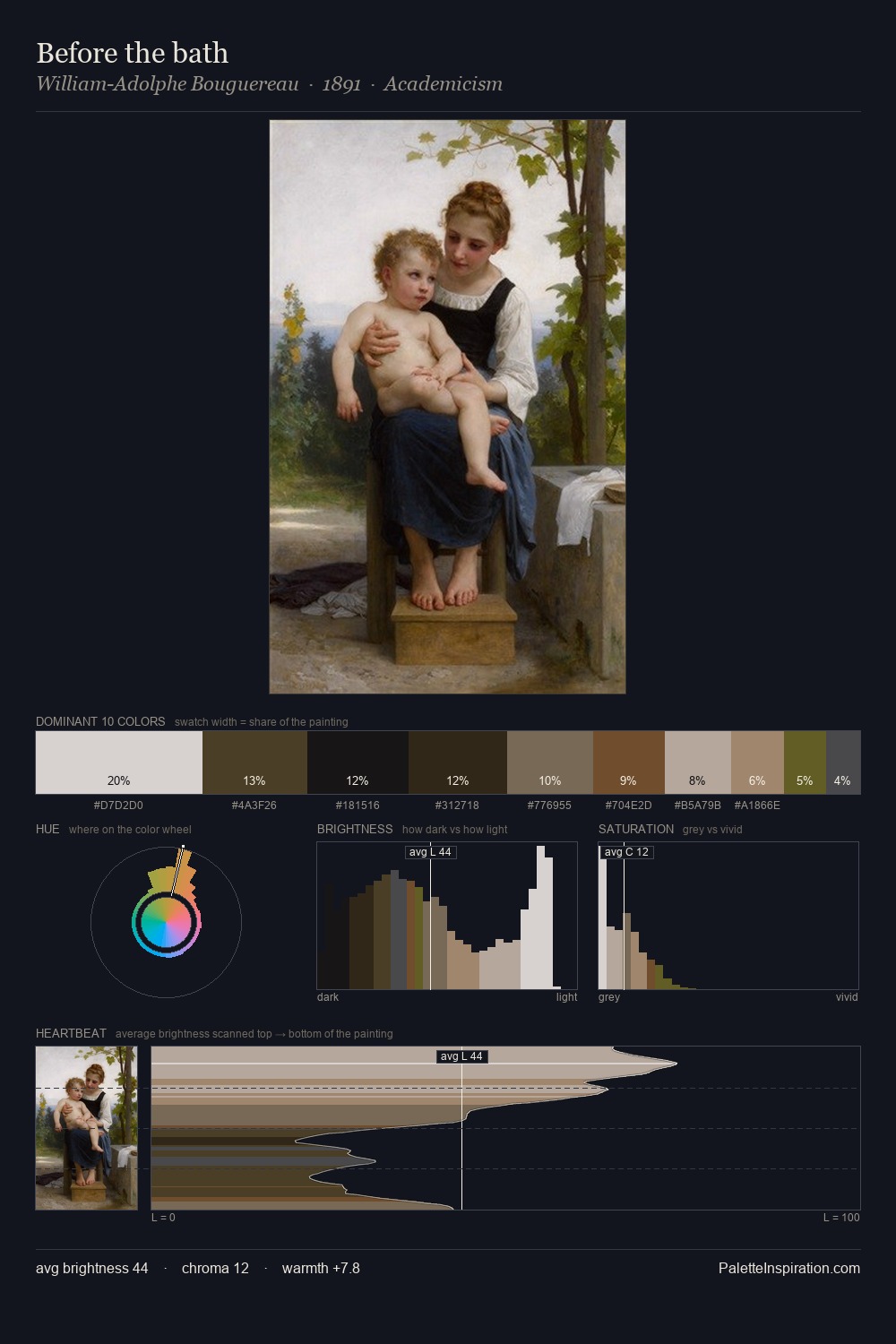This screenshot has height=1344, width=896.
Task: Click the style 'Academicism' in subtitle
Action: [x=444, y=84]
